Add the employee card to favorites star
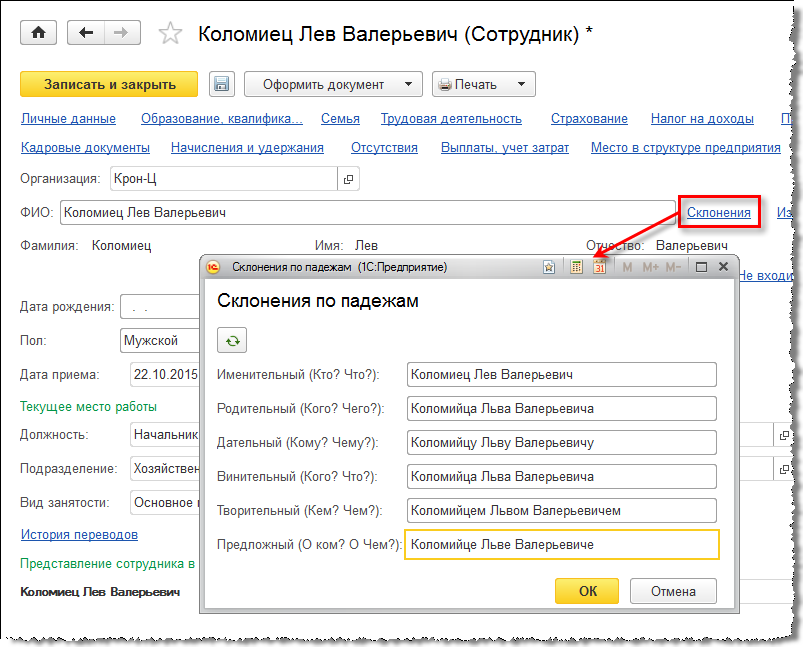This screenshot has width=803, height=647. click(x=171, y=34)
